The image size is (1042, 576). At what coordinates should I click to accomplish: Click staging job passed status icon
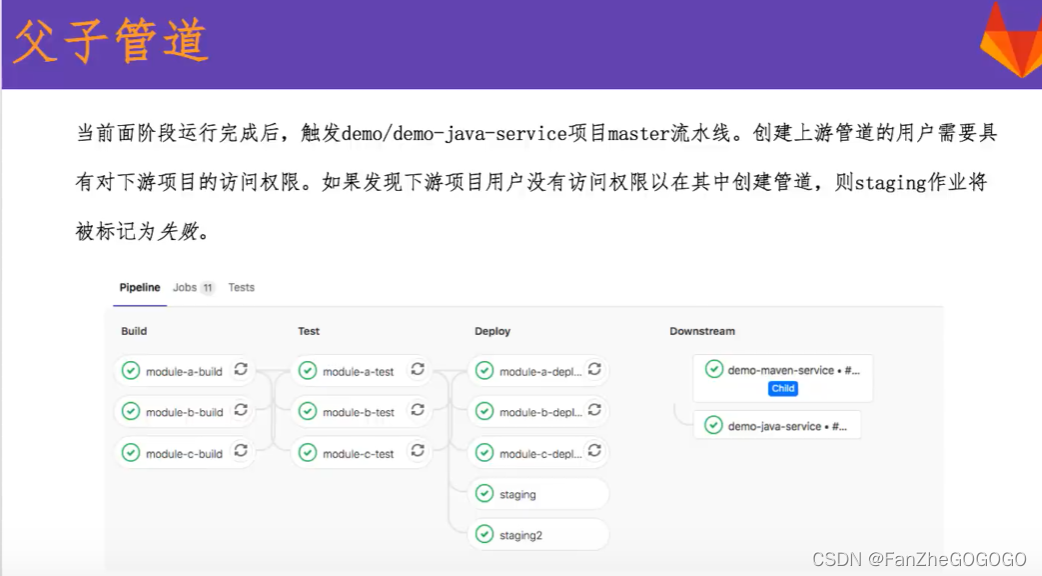tap(484, 494)
